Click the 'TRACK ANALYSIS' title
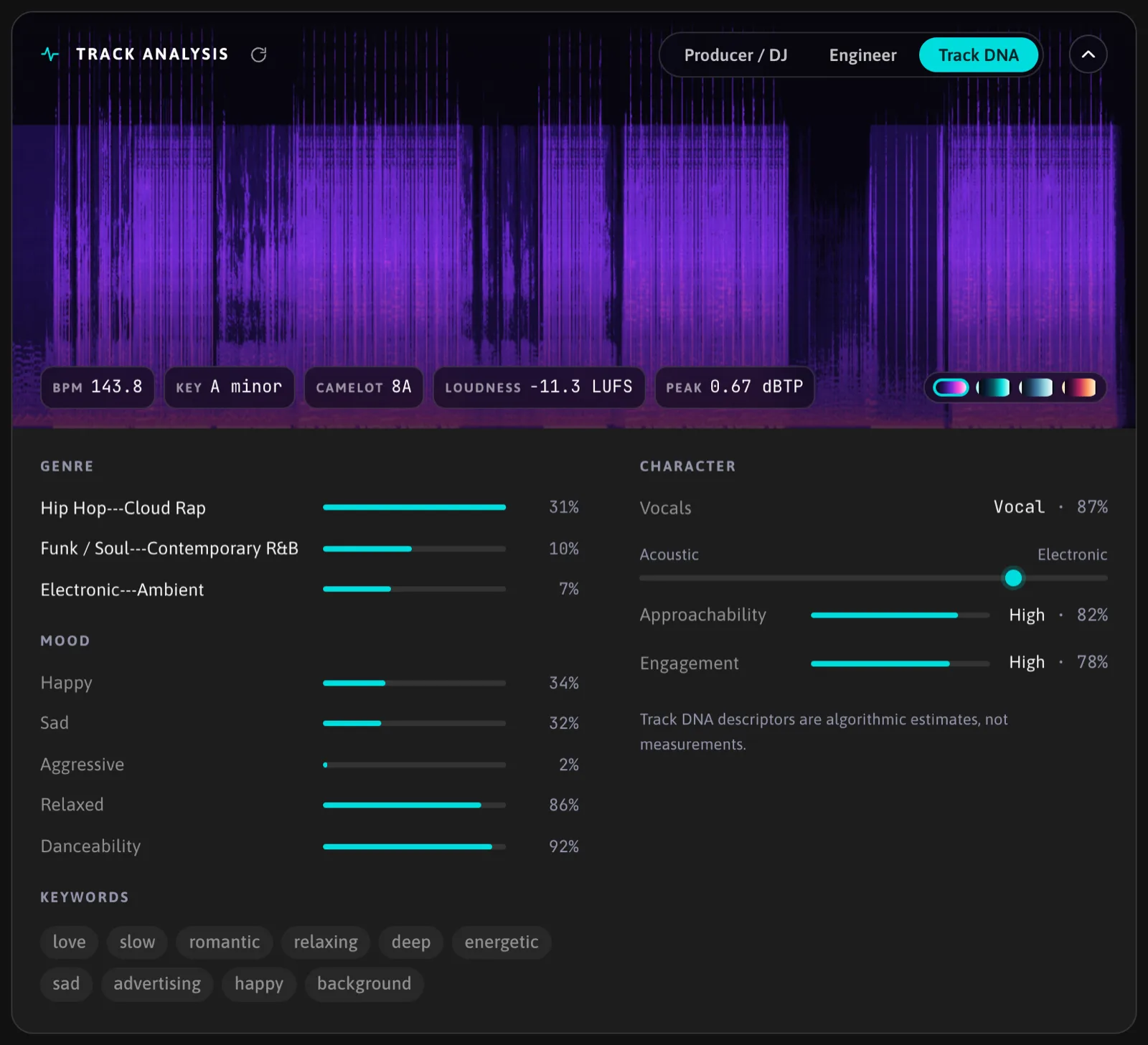 [152, 55]
